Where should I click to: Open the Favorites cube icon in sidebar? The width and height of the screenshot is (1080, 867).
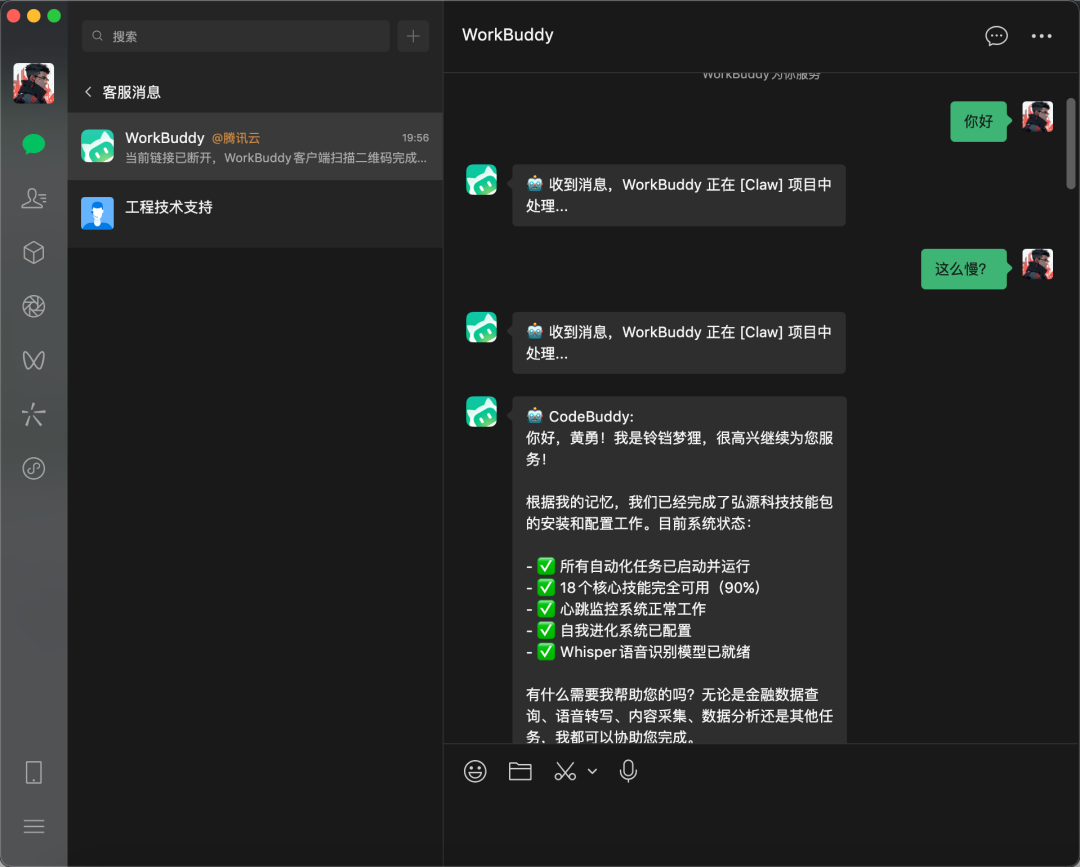(x=34, y=253)
